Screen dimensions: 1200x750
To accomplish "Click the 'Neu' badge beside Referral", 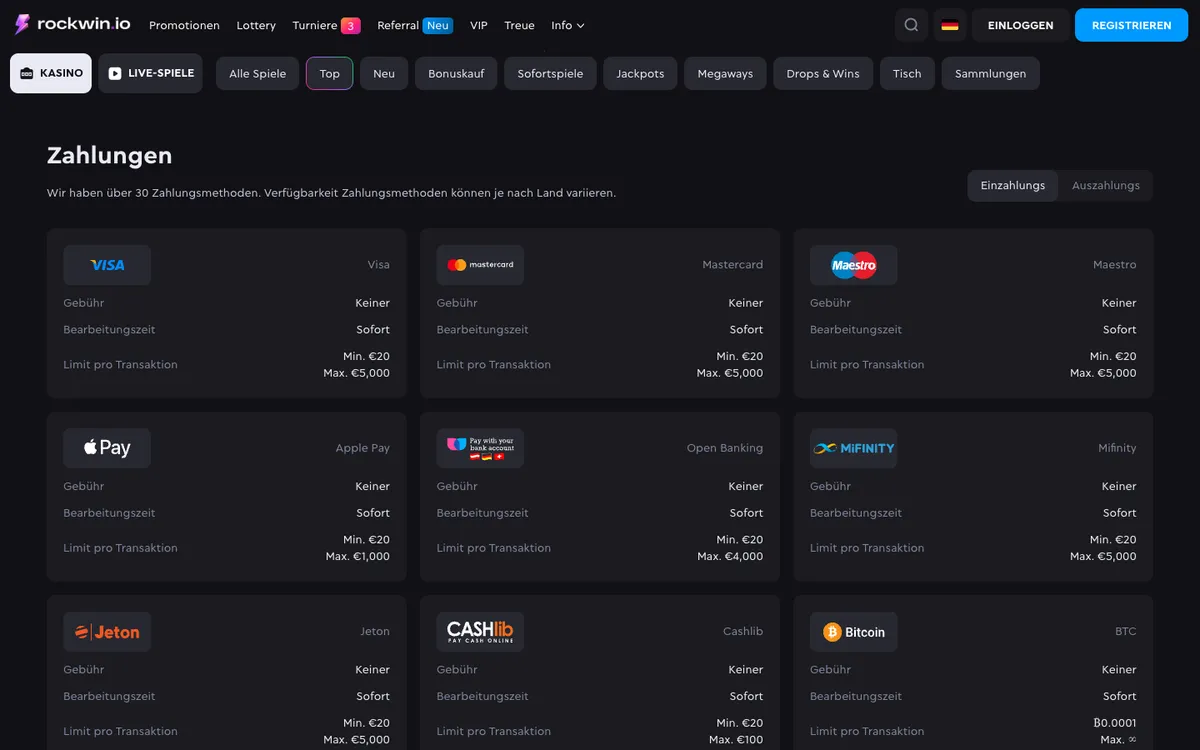I will click(437, 25).
